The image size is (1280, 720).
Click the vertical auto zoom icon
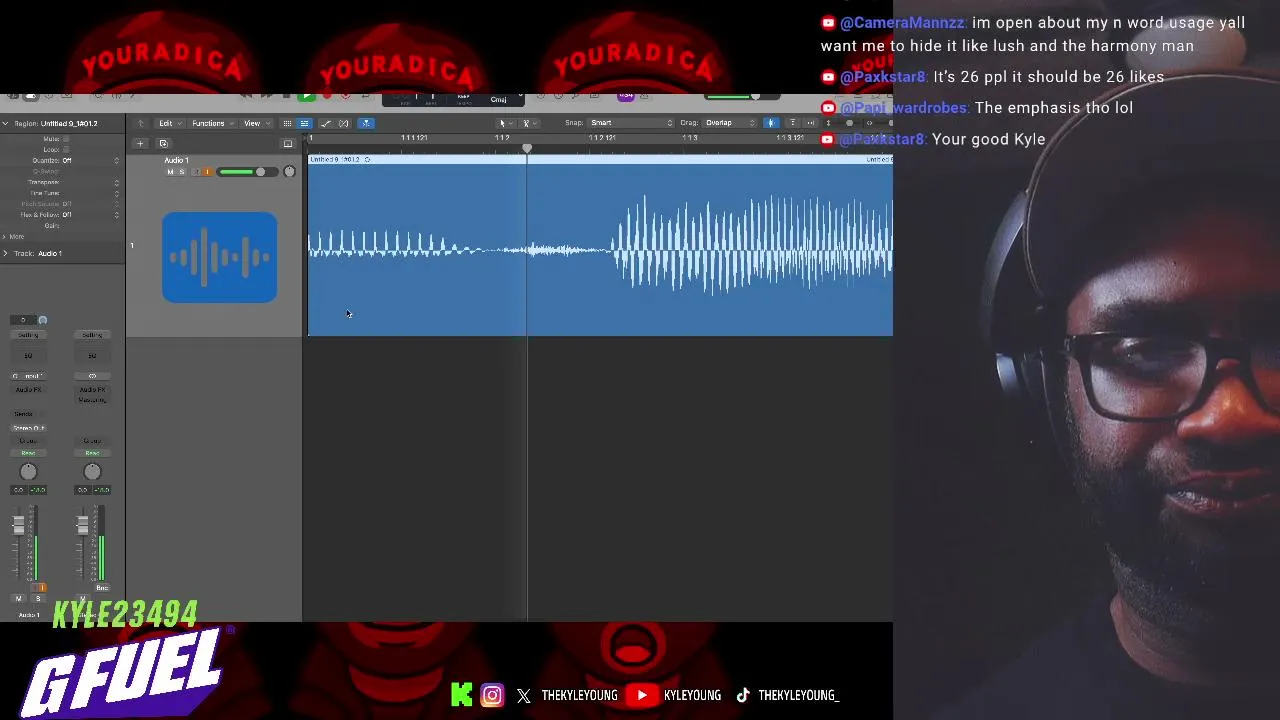coord(793,123)
